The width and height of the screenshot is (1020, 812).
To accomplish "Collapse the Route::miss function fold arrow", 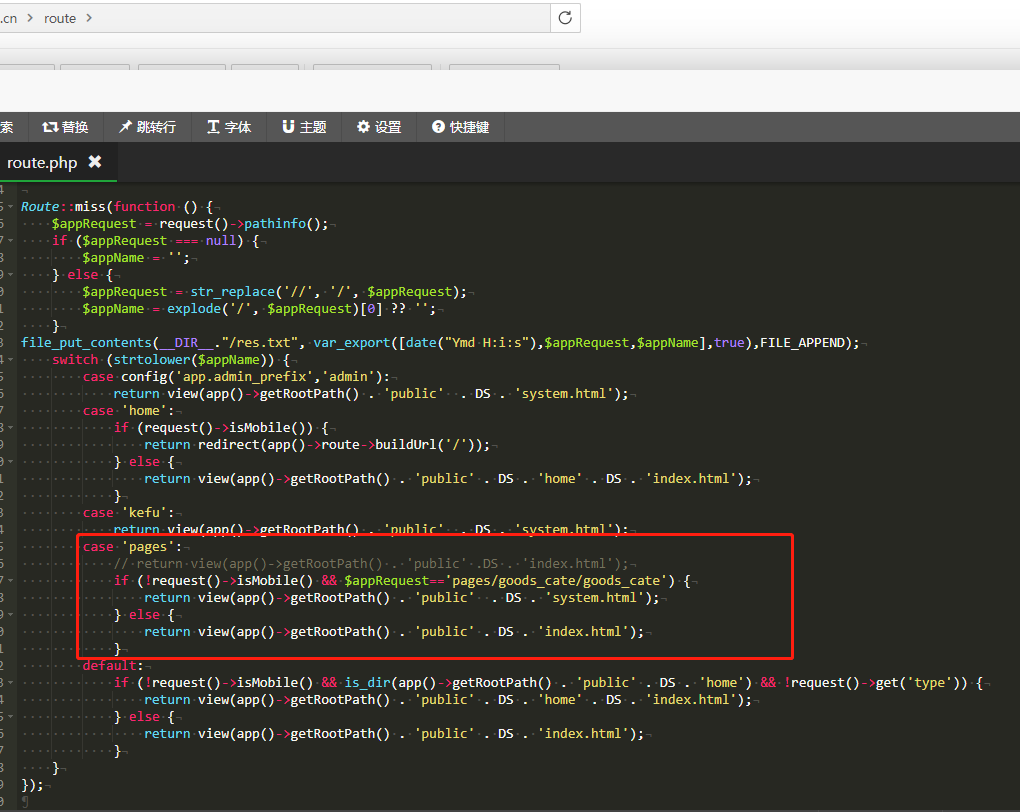I will (10, 207).
